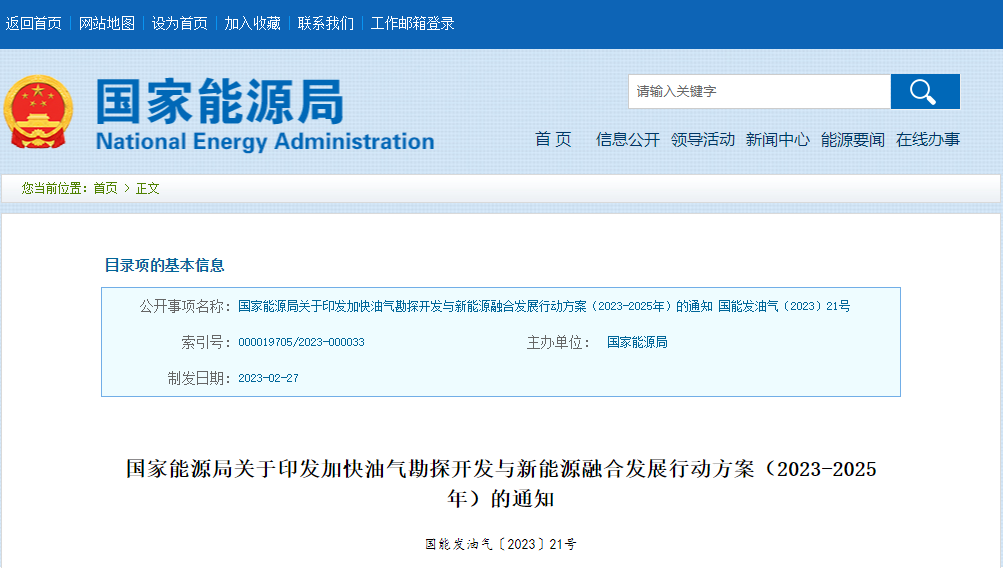Viewport: 1003px width, 568px height.
Task: Click the national emblem logo
Action: click(x=38, y=112)
